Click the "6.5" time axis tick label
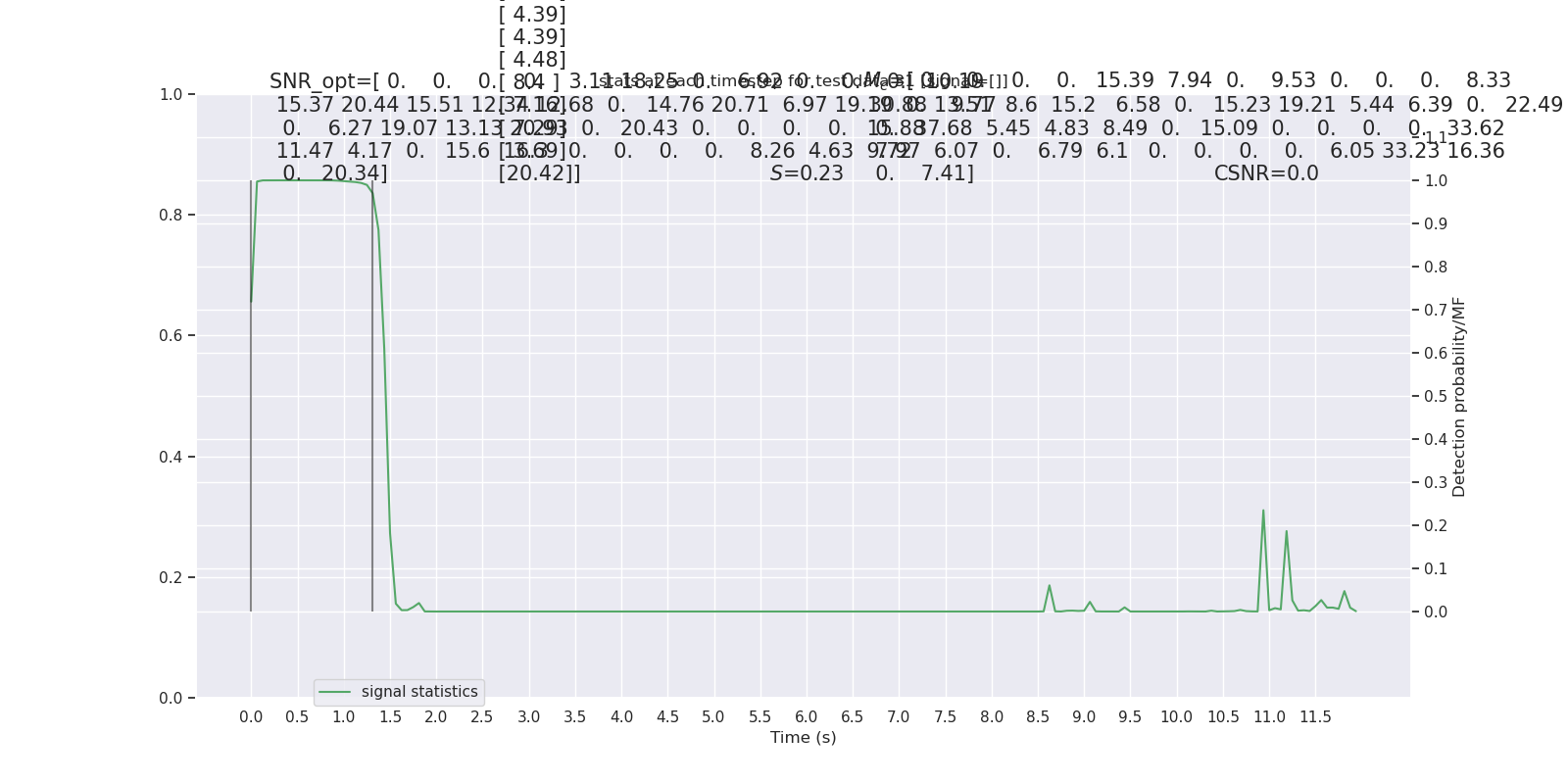Image resolution: width=1568 pixels, height=784 pixels. click(x=853, y=717)
